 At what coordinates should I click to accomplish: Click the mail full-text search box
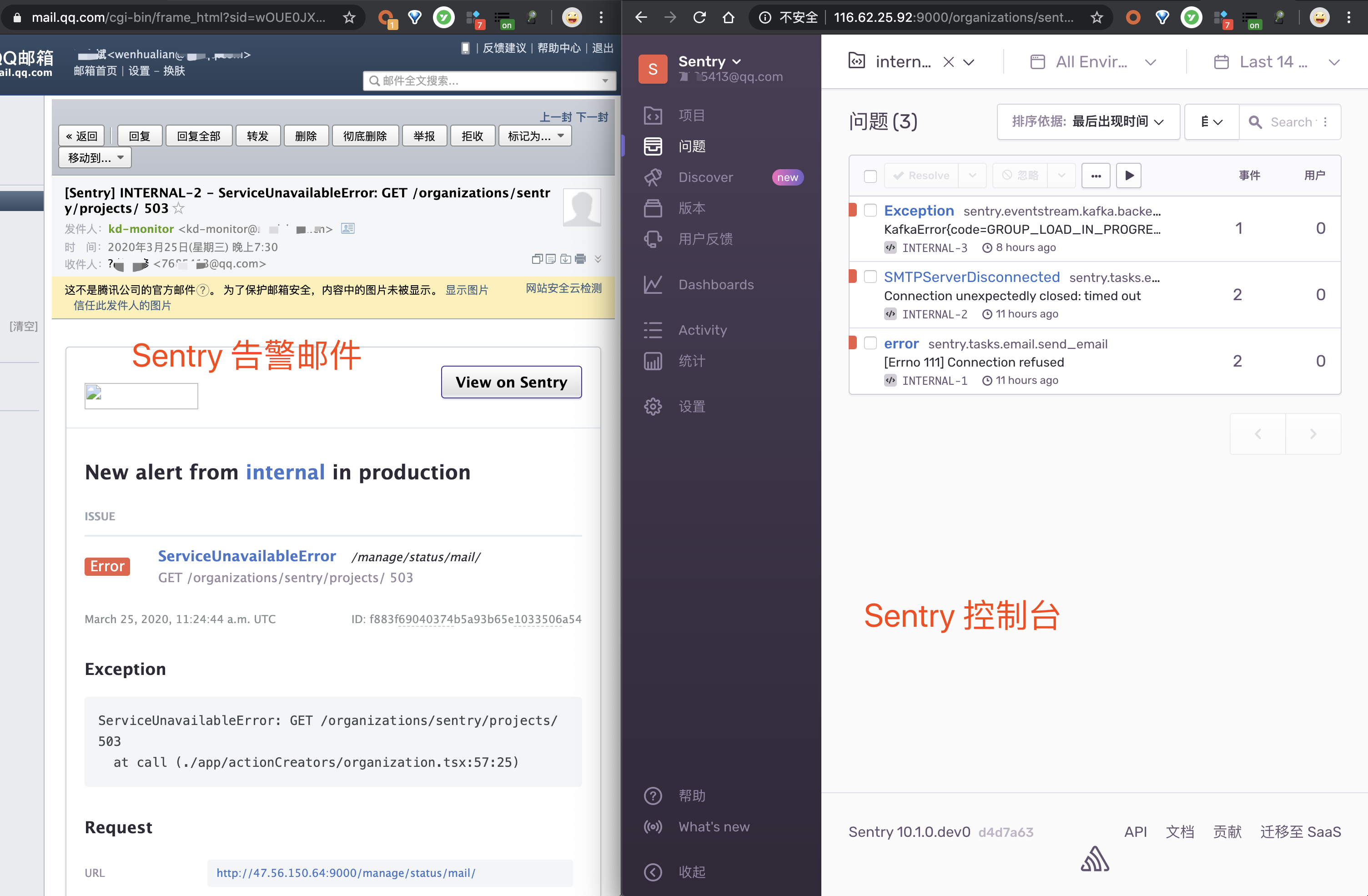490,81
